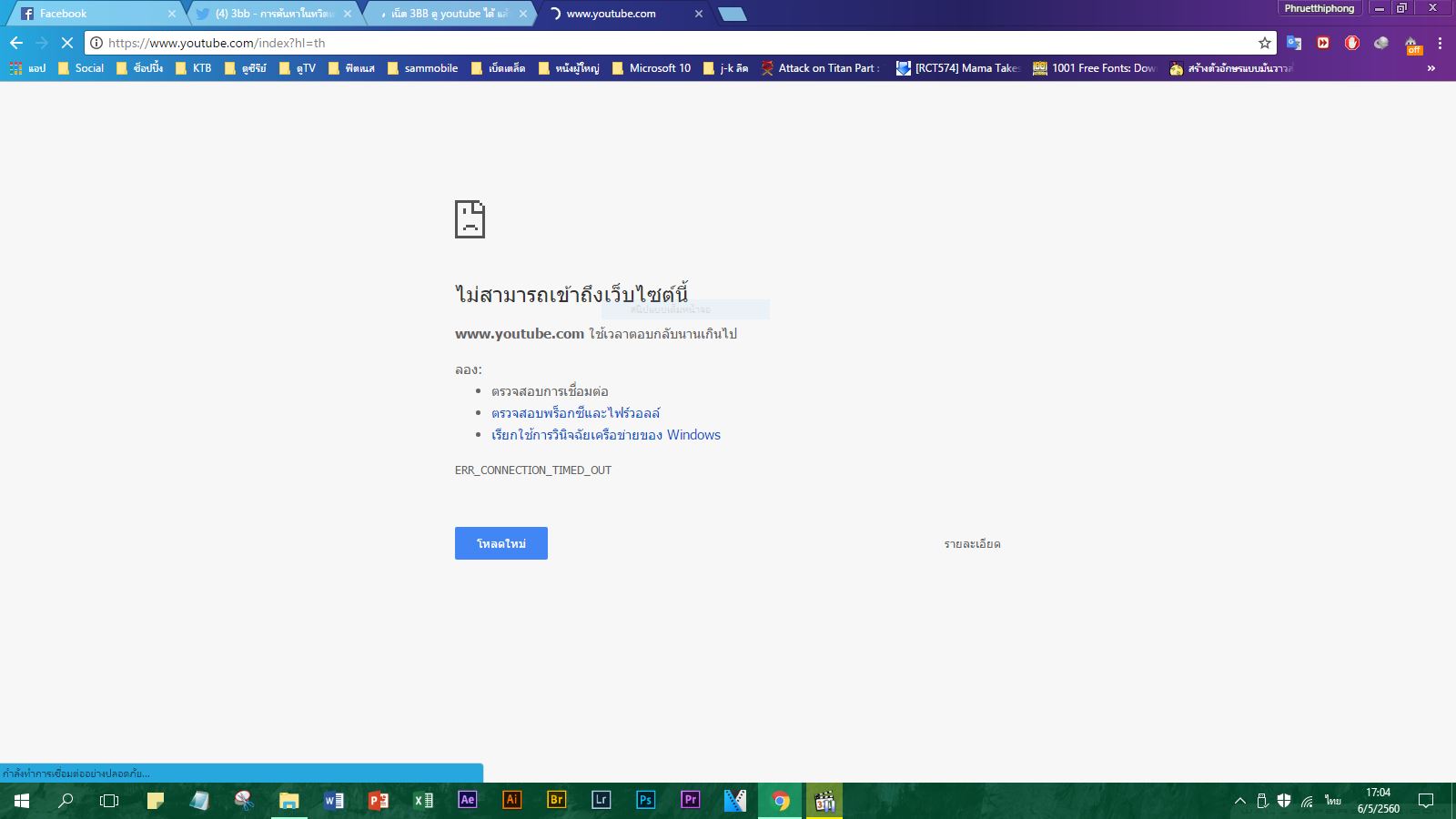
Task: Show hidden system tray icons
Action: click(1239, 801)
